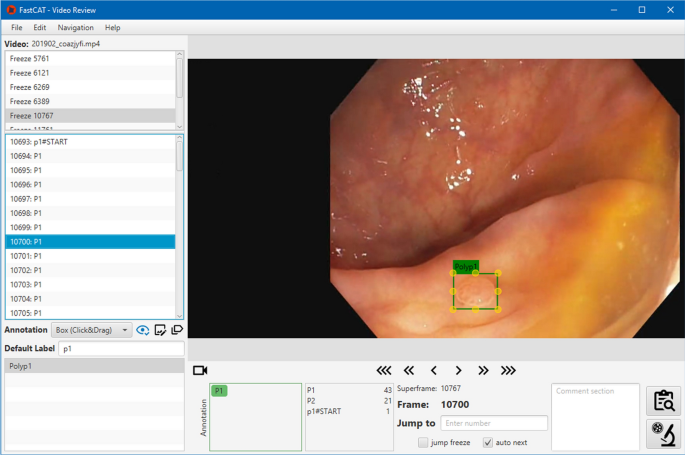
Task: Click top-right handle of Polyp1 bounding box
Action: 498,273
